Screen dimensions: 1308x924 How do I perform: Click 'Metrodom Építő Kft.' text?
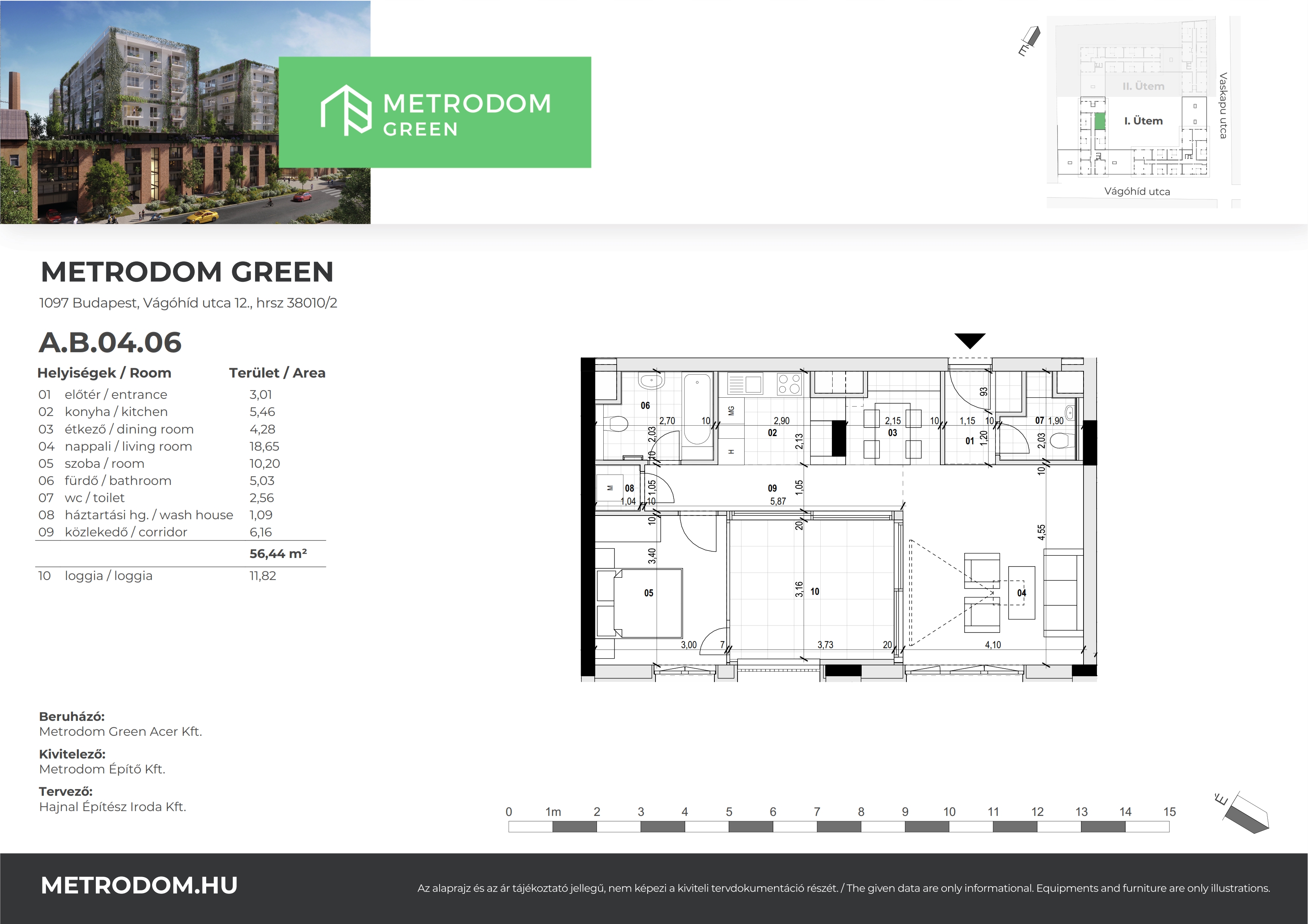tap(102, 769)
